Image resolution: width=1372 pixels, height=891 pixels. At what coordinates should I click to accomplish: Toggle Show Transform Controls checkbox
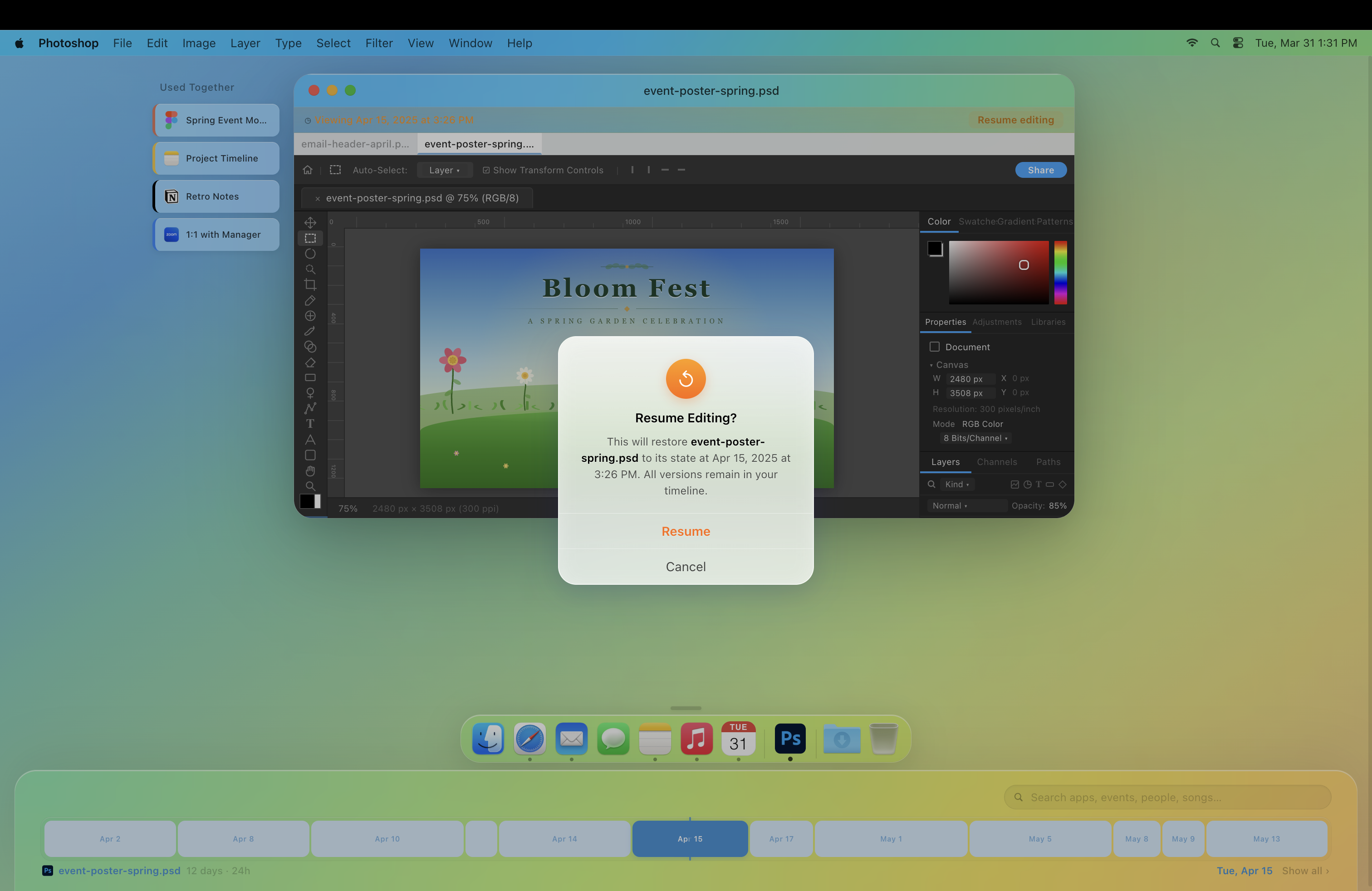coord(486,170)
